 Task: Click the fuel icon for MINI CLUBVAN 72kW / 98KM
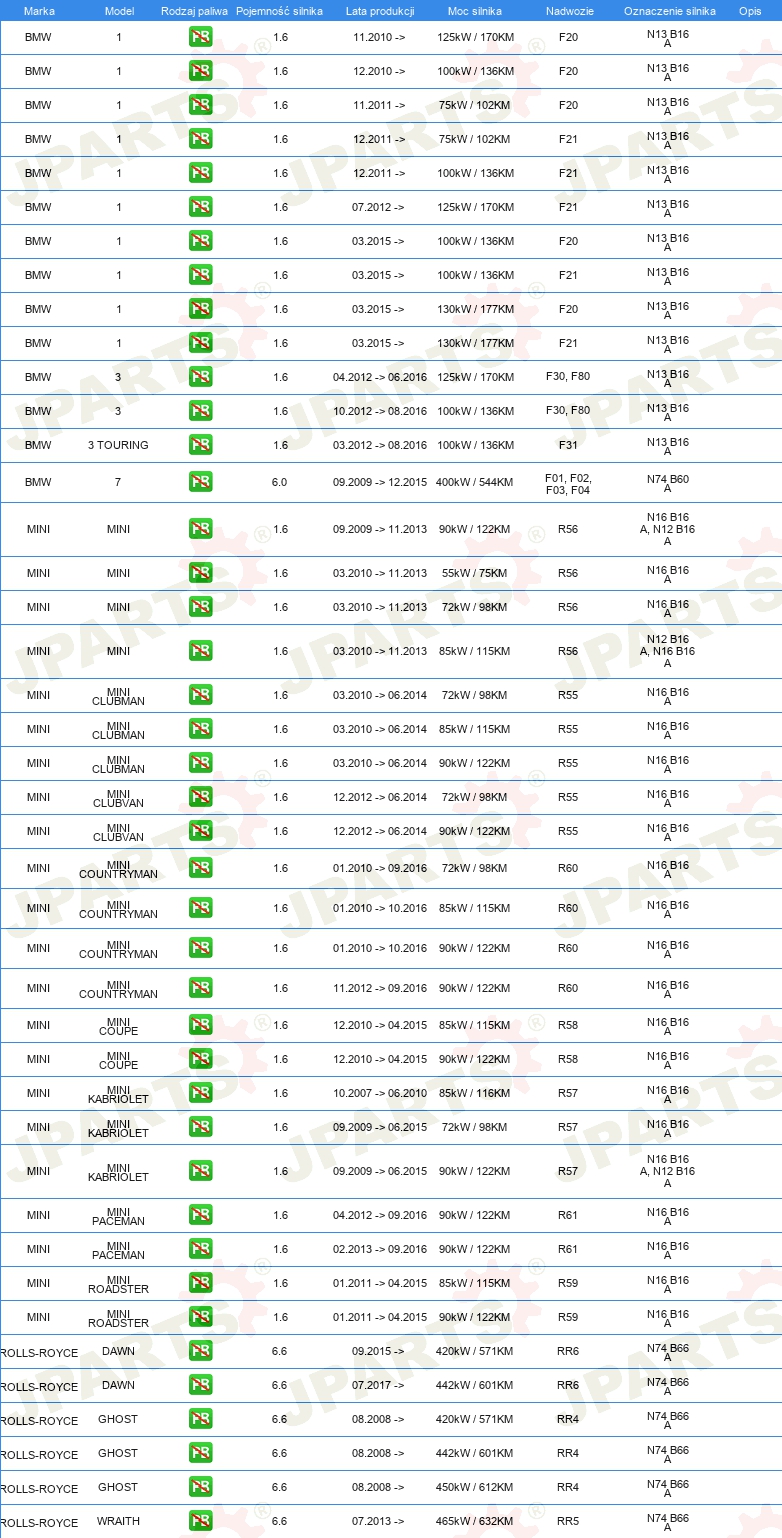[200, 797]
